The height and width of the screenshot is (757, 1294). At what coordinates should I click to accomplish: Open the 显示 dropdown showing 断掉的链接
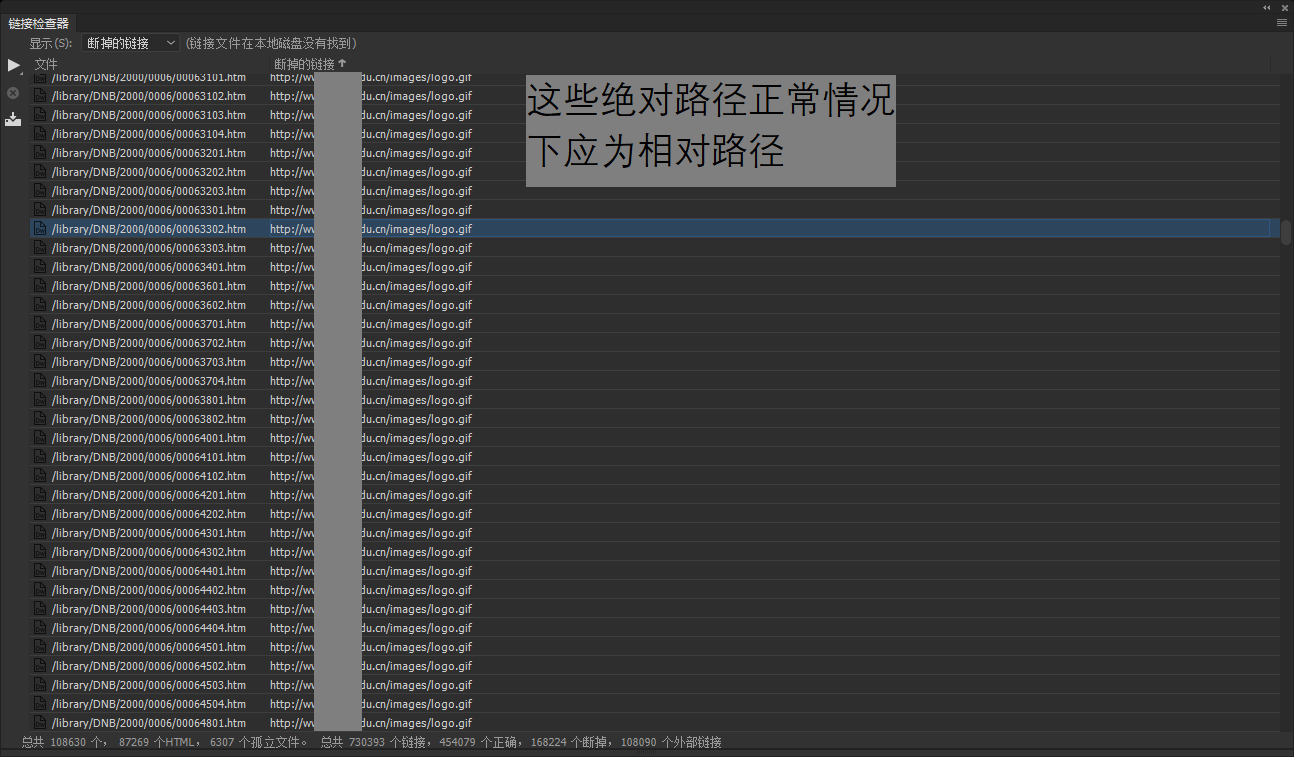coord(131,43)
